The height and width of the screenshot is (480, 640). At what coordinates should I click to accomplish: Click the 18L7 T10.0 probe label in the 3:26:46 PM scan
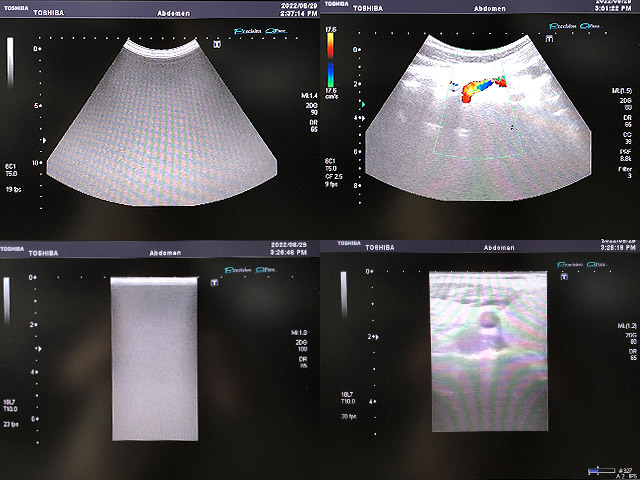10,406
